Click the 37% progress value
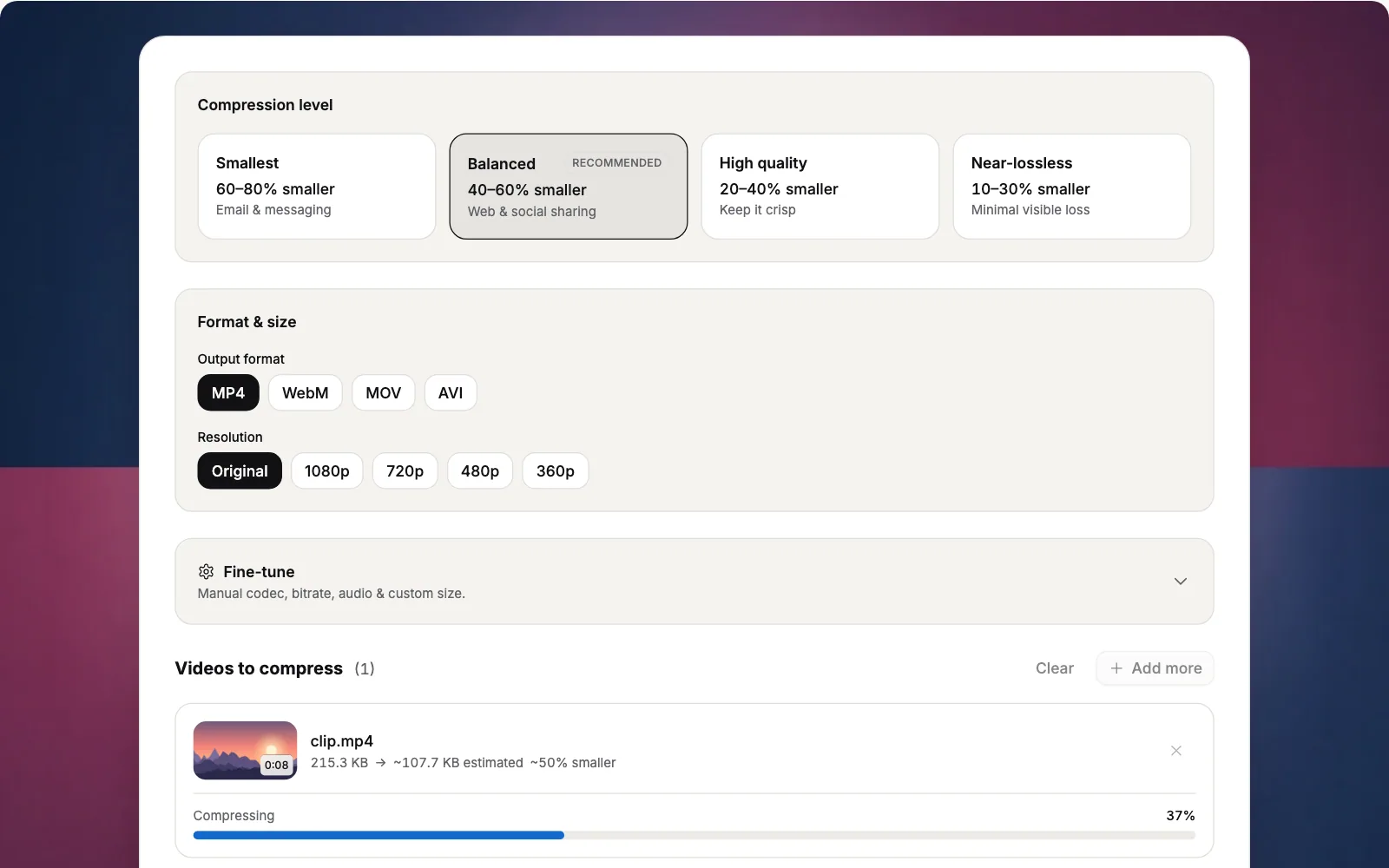Screen dimensions: 1389x868 point(1181,816)
